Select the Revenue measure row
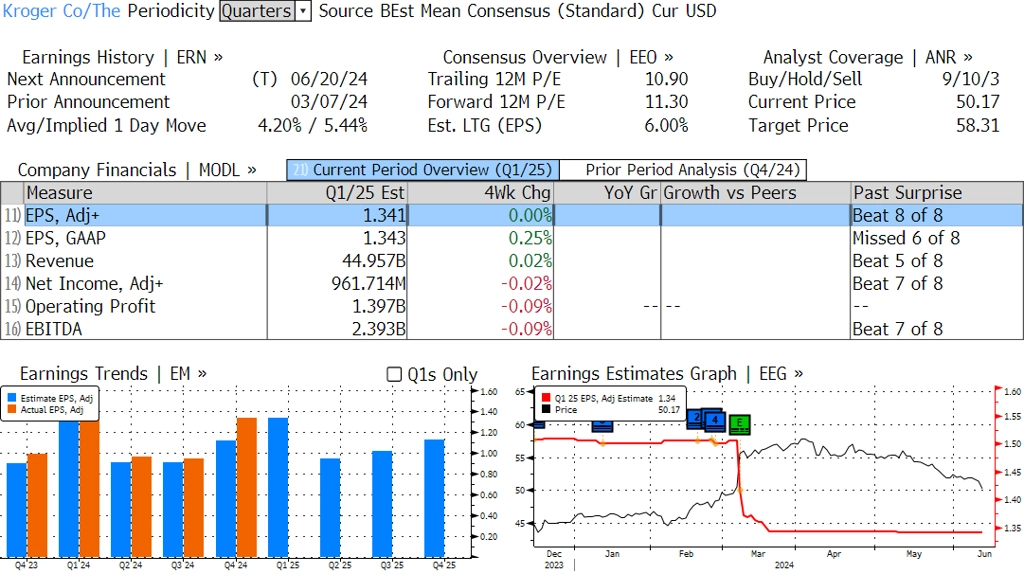The image size is (1024, 574). point(512,261)
